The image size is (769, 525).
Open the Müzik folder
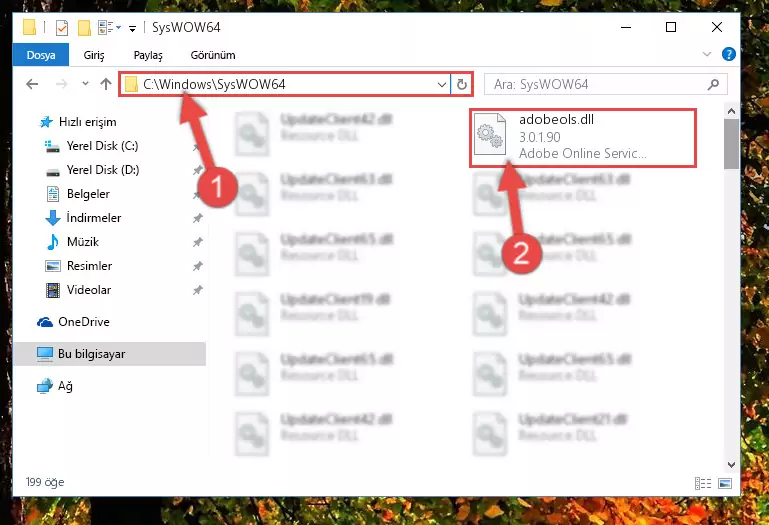pos(73,242)
